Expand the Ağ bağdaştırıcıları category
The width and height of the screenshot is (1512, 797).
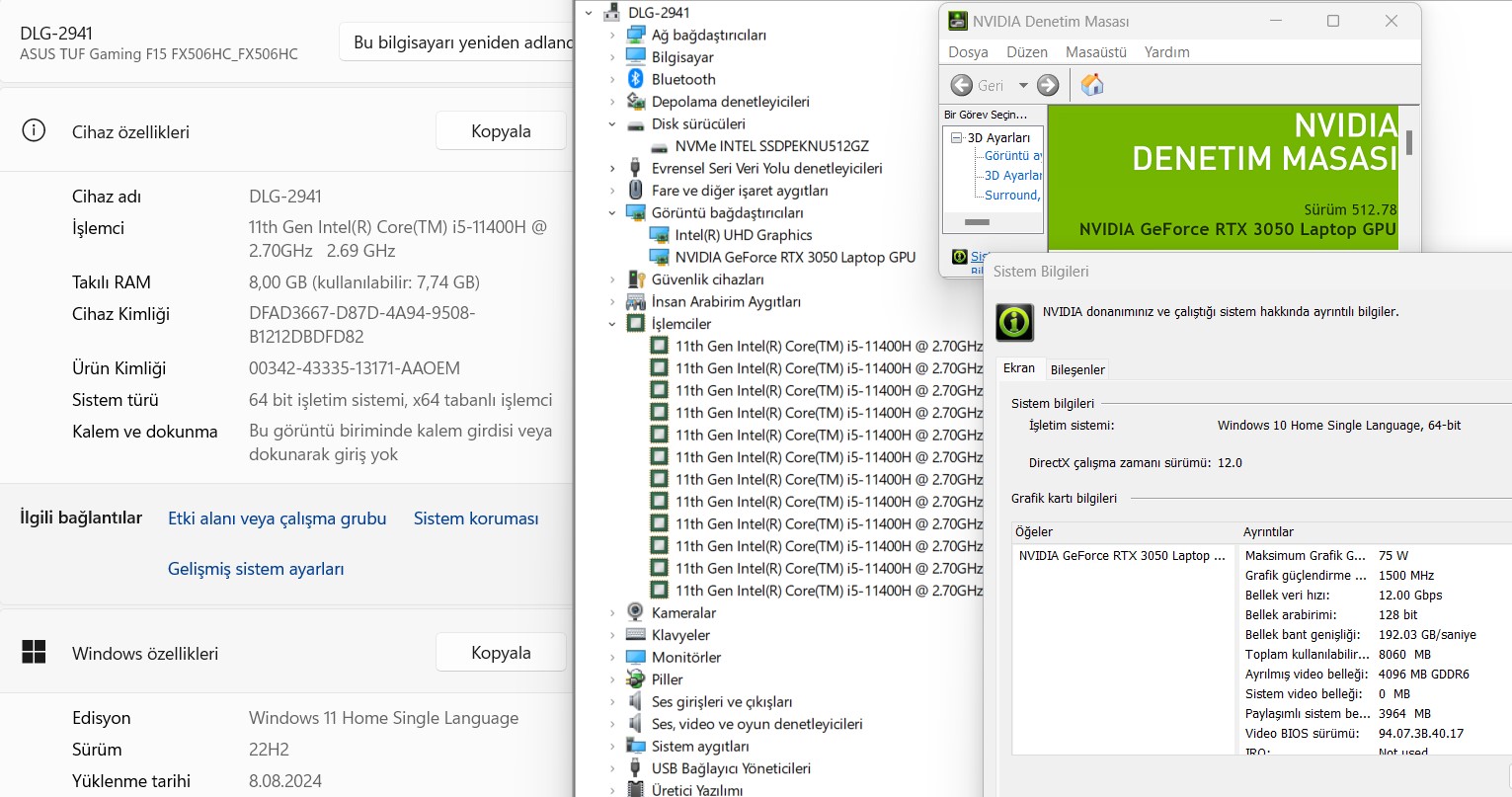point(612,36)
